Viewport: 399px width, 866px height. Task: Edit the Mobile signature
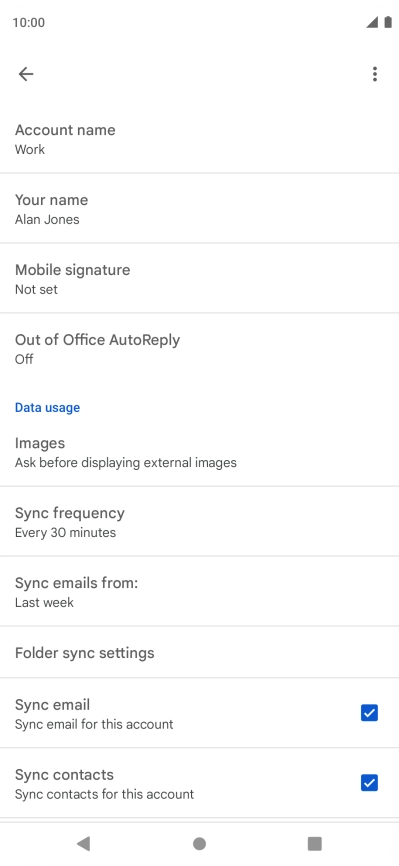(200, 278)
